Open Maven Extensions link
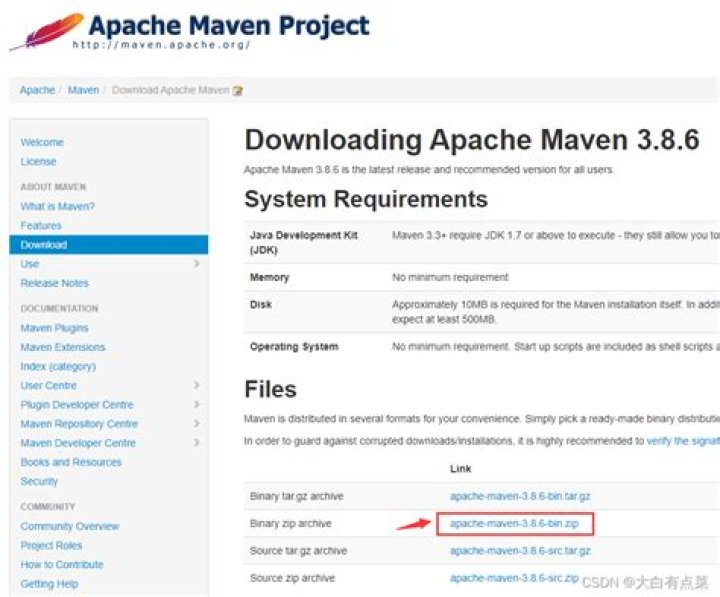This screenshot has height=597, width=720. click(62, 347)
